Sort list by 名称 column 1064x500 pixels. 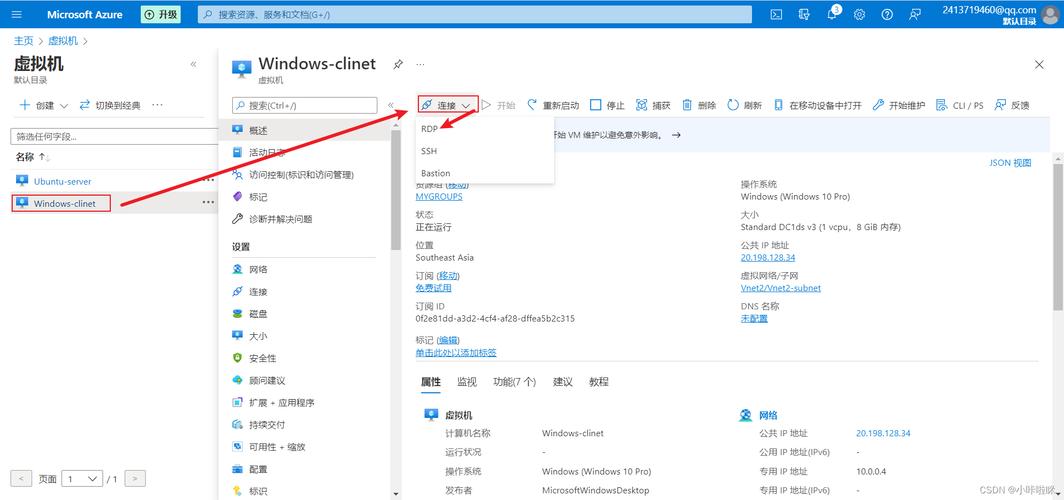(33, 157)
